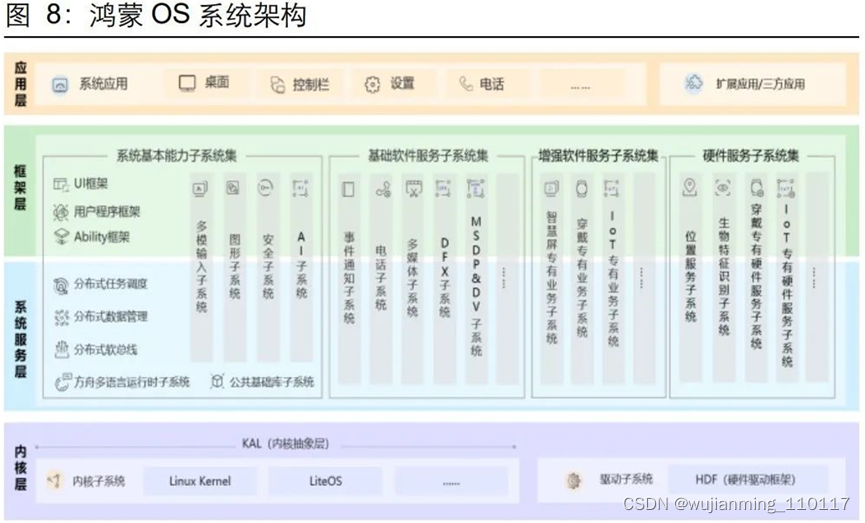The image size is (865, 523).
Task: Click the vertical text 多媒体子系统
Action: pos(413,277)
